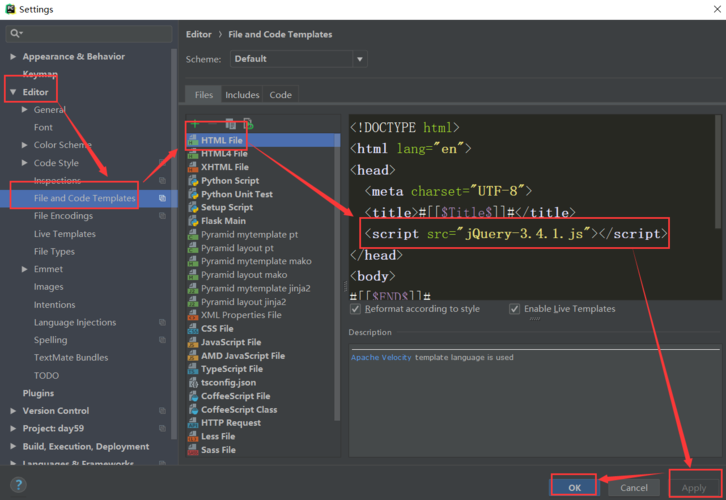
Task: Click the settings search field
Action: 90,34
